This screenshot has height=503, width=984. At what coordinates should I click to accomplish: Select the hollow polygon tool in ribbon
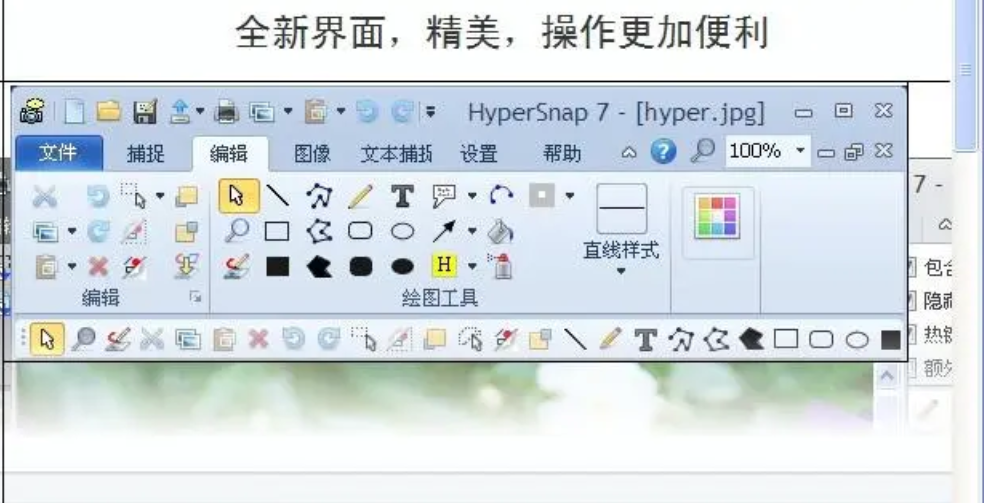pyautogui.click(x=319, y=231)
